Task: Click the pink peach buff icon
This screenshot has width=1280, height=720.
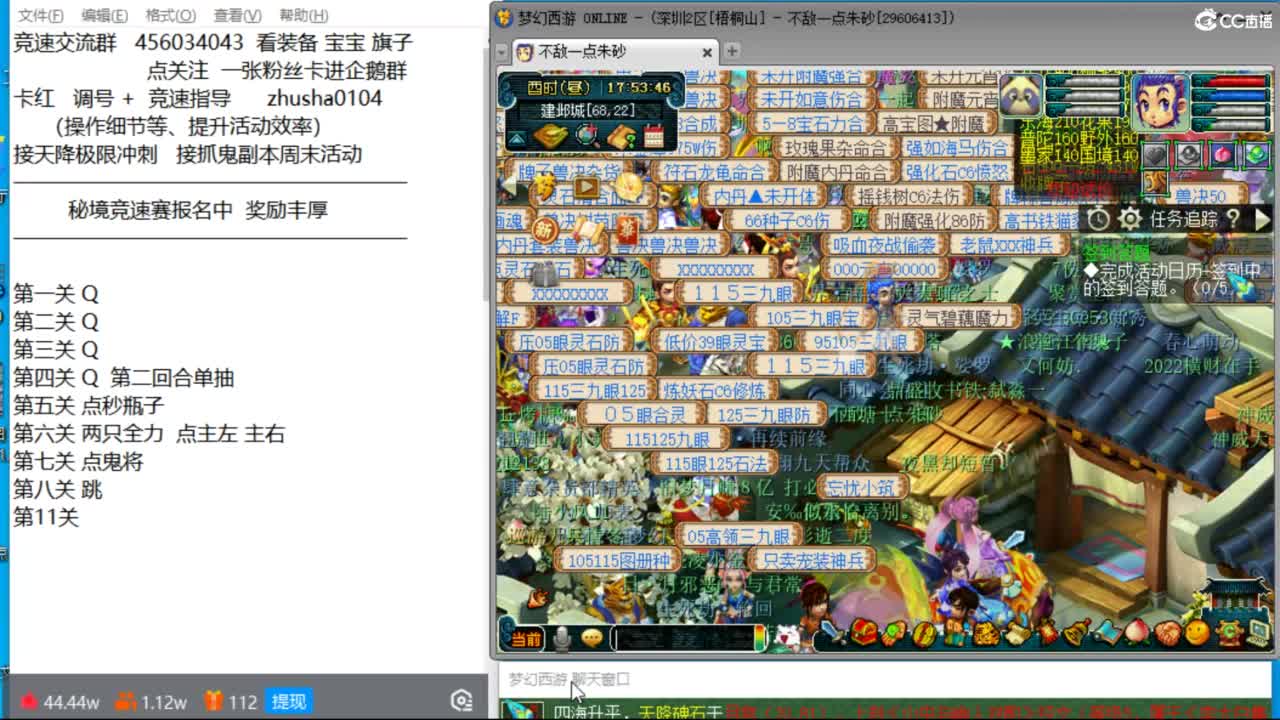Action: 1223,154
